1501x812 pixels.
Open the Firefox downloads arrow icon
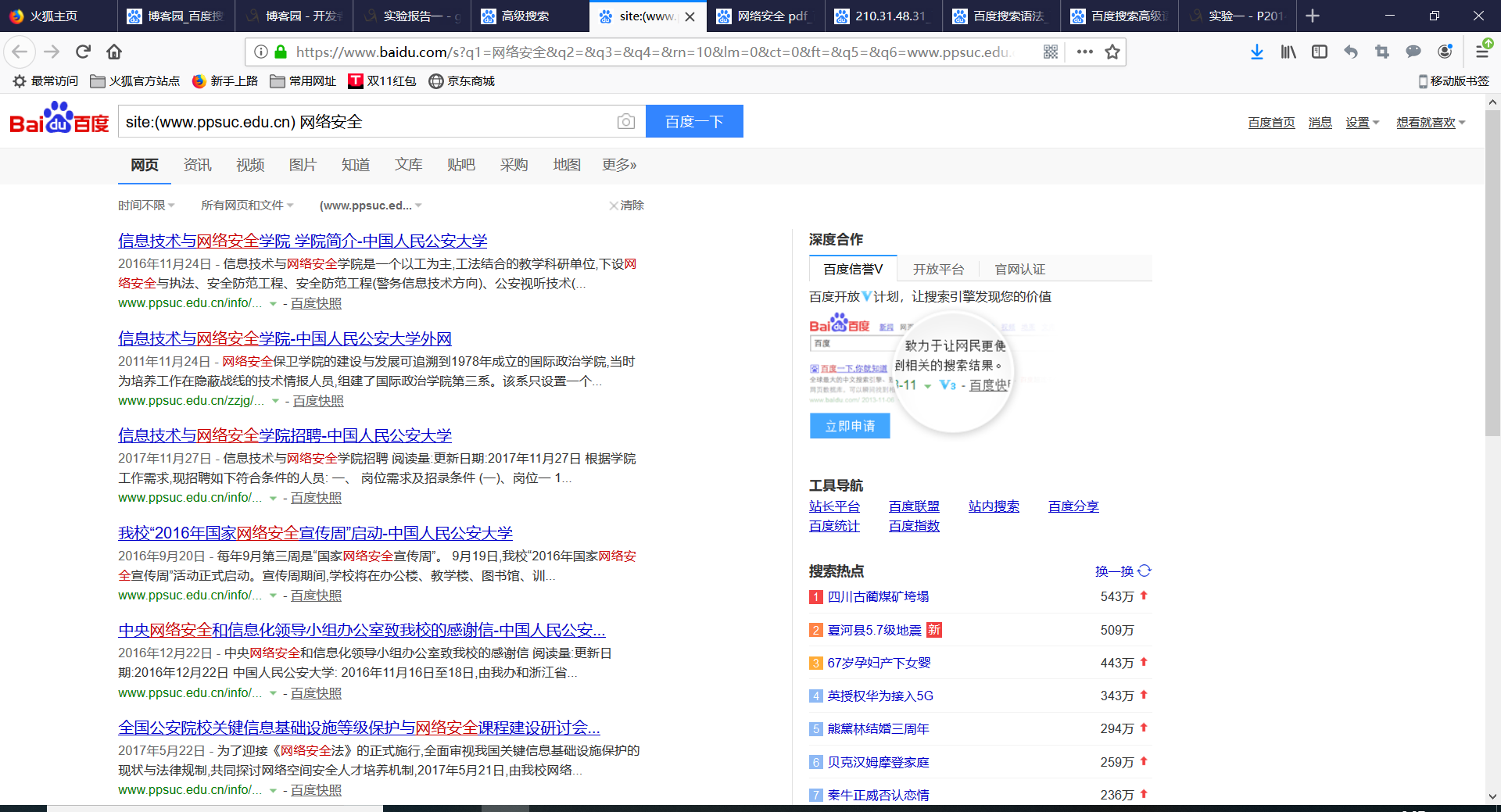tap(1256, 52)
